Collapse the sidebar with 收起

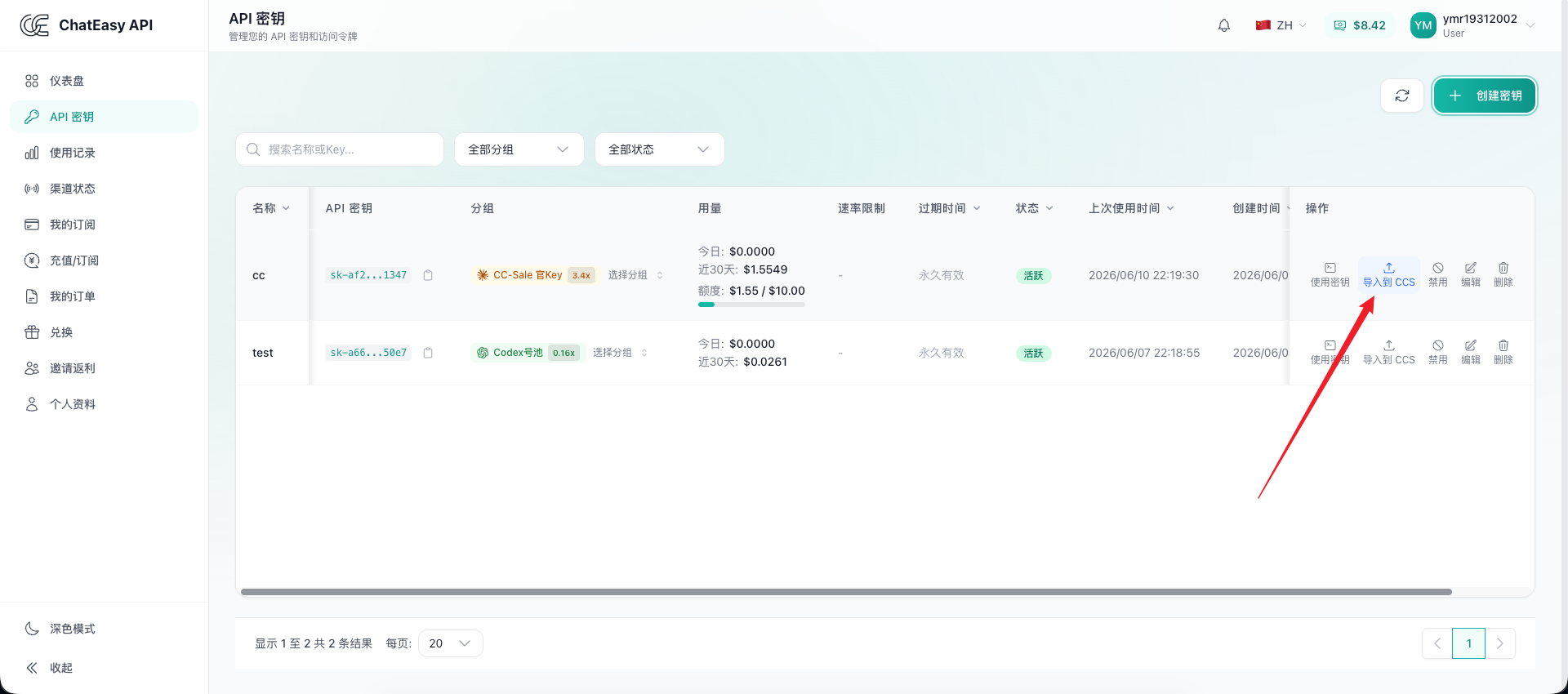pyautogui.click(x=104, y=668)
